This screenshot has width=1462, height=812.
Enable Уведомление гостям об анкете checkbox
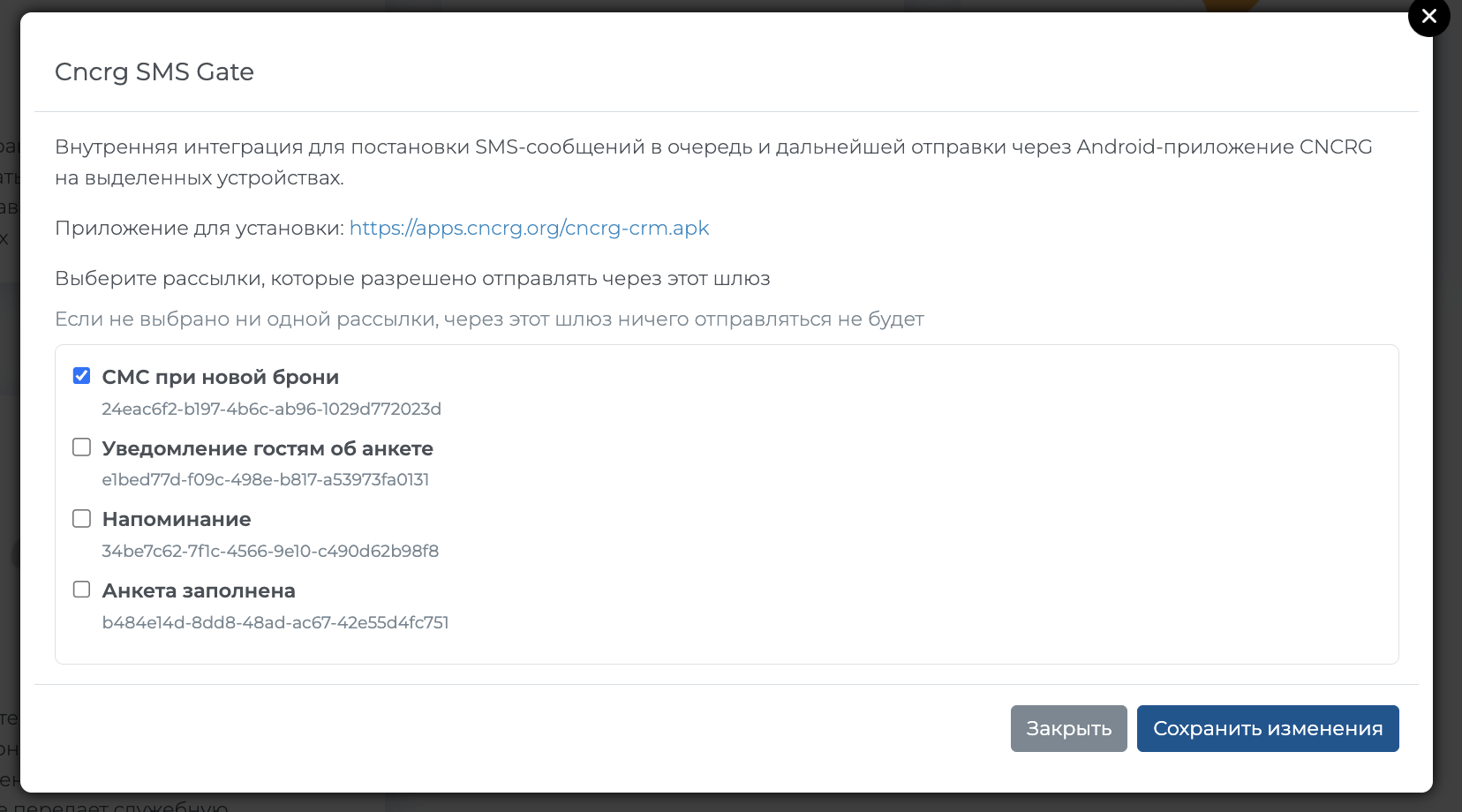click(81, 447)
